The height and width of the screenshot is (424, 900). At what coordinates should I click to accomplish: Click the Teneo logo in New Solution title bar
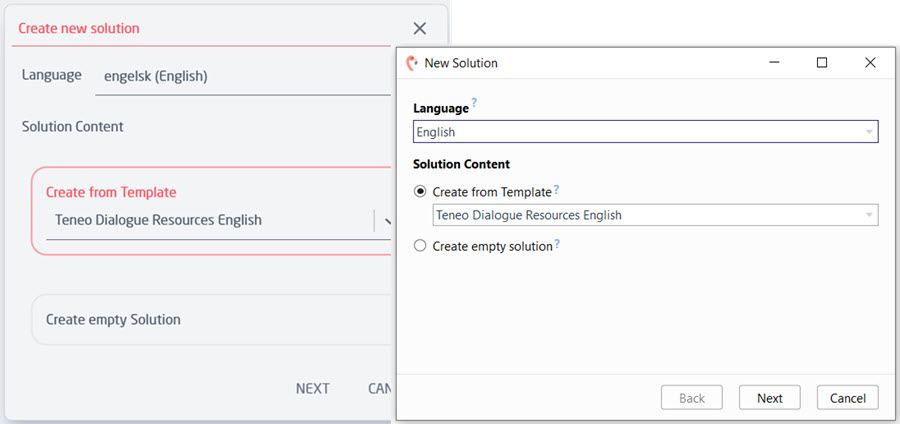[411, 63]
